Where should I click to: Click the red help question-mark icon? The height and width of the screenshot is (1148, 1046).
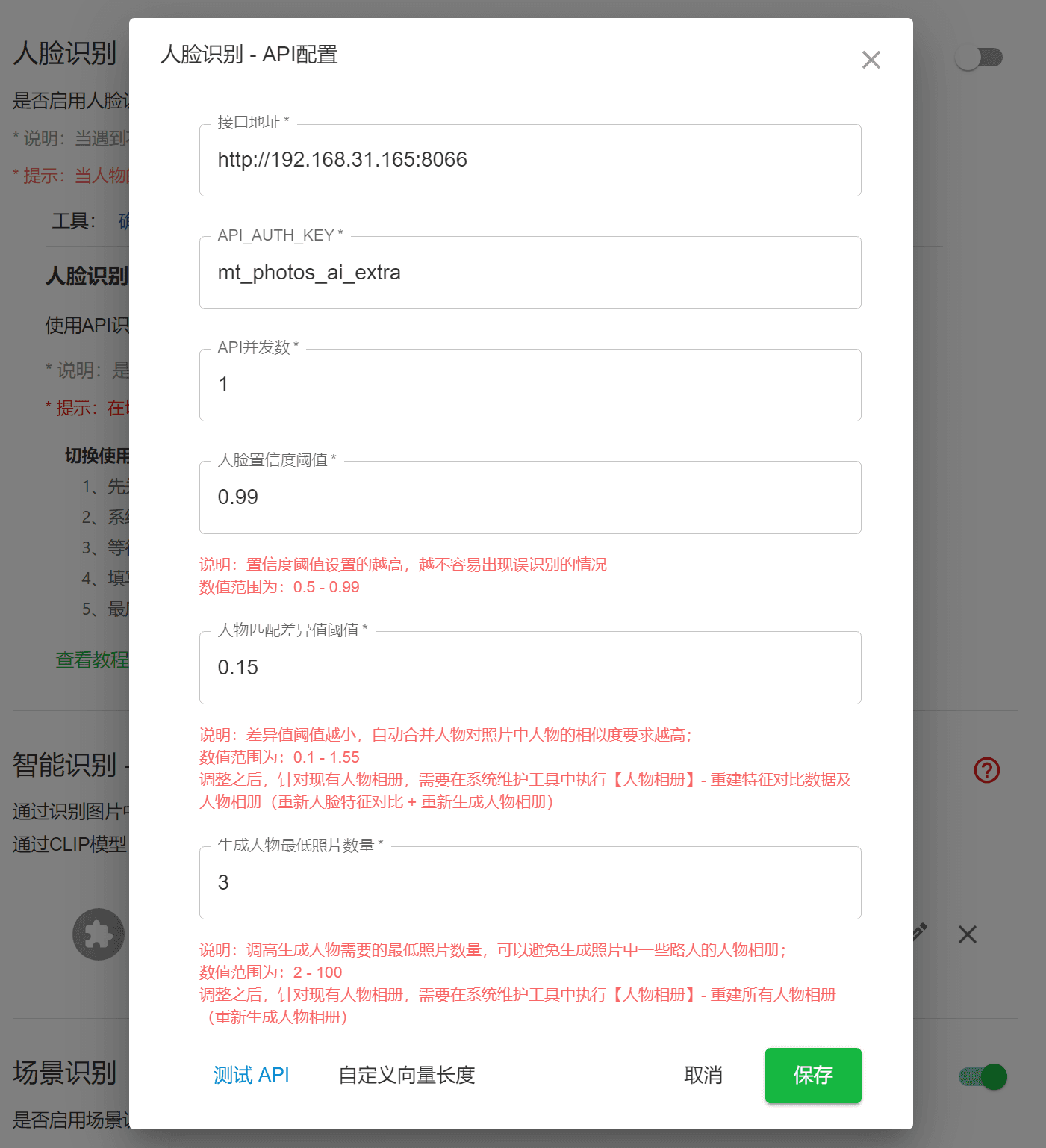[x=986, y=770]
